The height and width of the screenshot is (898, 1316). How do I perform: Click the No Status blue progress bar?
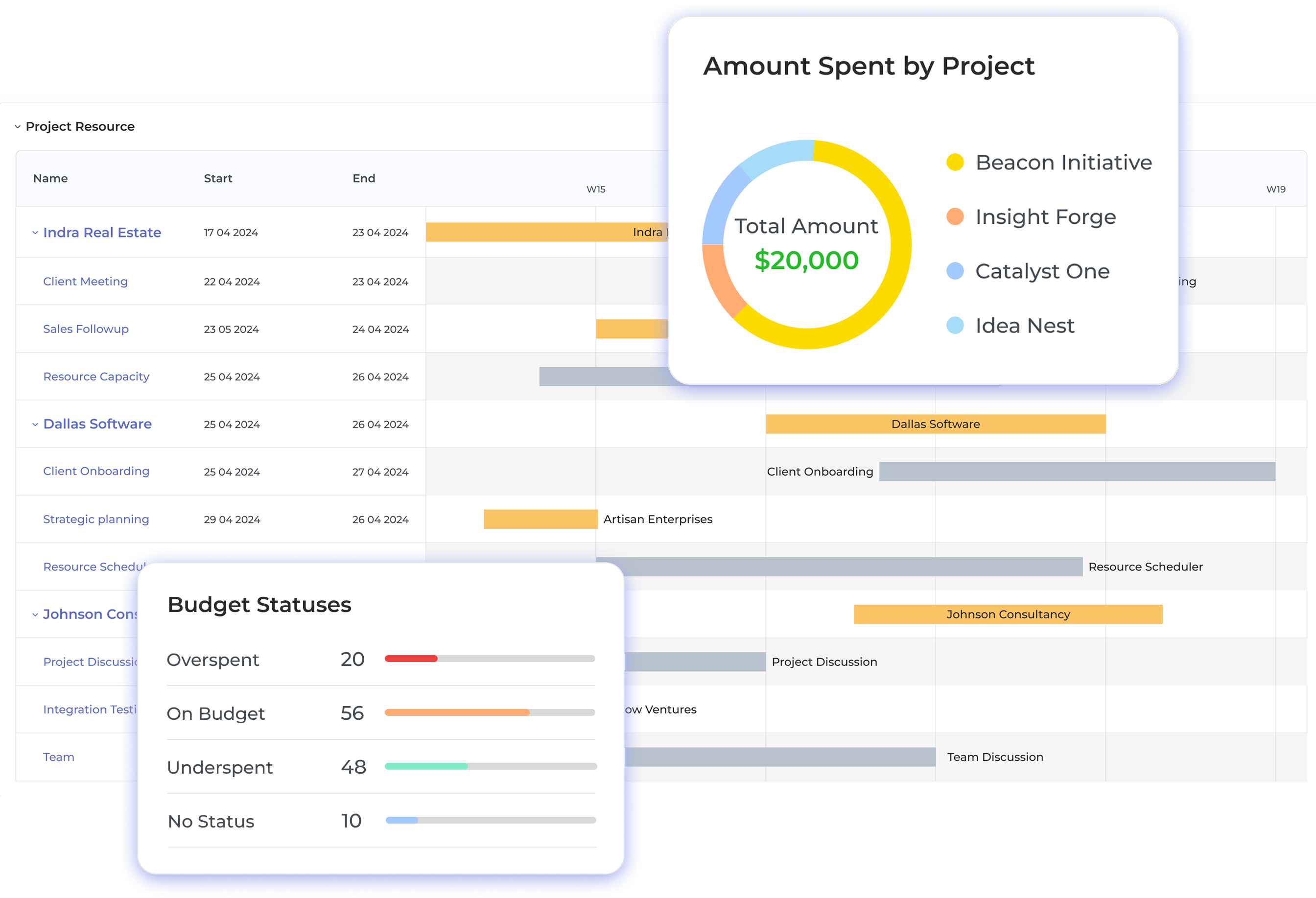coord(402,820)
